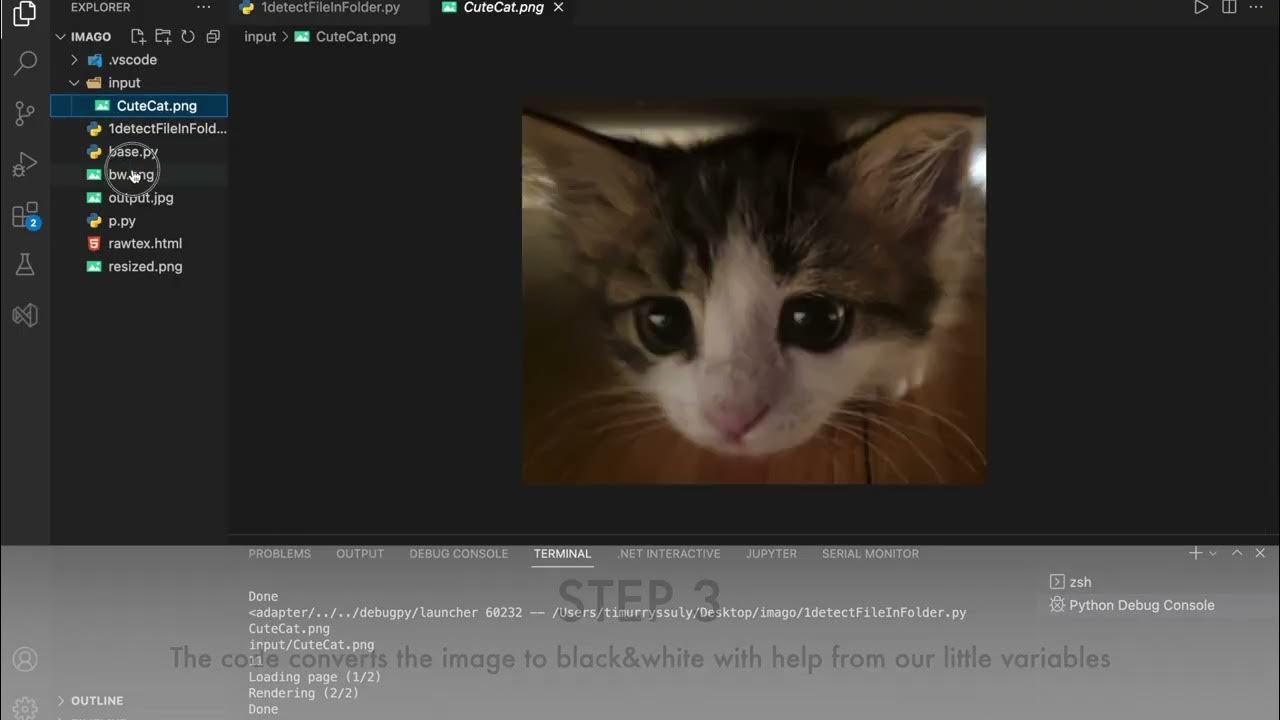Image resolution: width=1280 pixels, height=720 pixels.
Task: Click 'input' in the breadcrumb path
Action: click(260, 37)
